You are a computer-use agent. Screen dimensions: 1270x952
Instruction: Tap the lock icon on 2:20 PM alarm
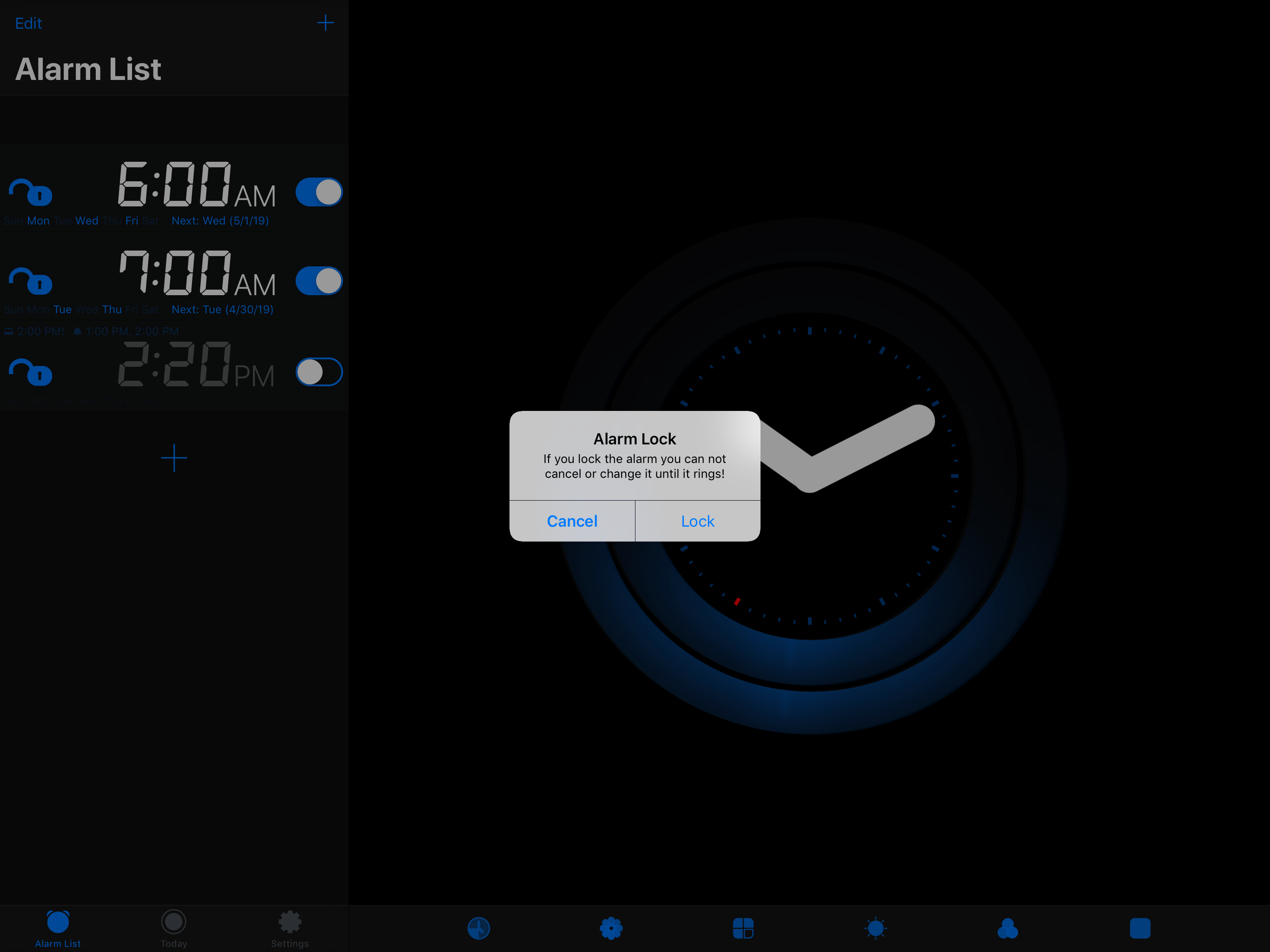pyautogui.click(x=31, y=372)
